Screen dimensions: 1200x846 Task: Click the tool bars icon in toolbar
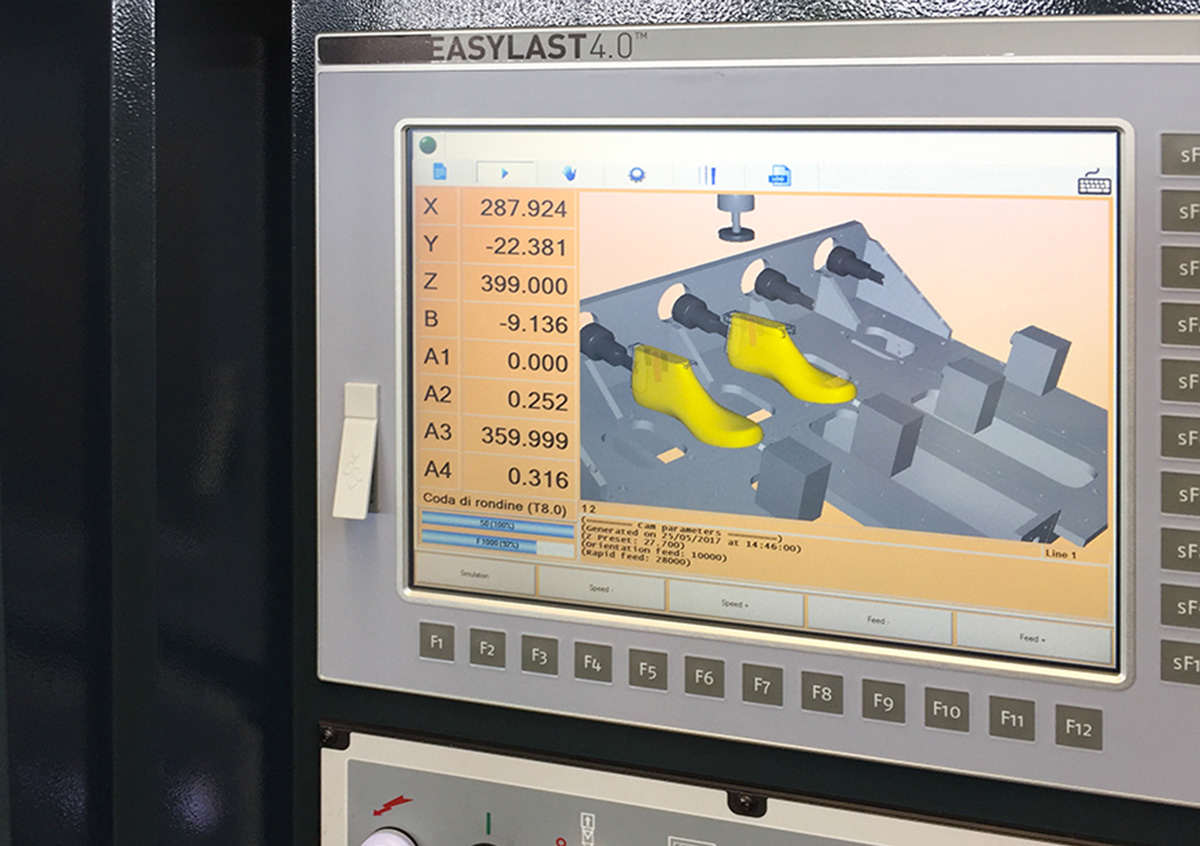[708, 175]
